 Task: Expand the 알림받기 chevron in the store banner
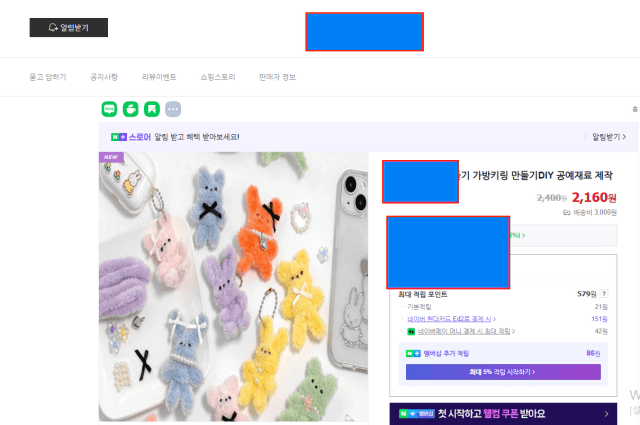coord(624,137)
